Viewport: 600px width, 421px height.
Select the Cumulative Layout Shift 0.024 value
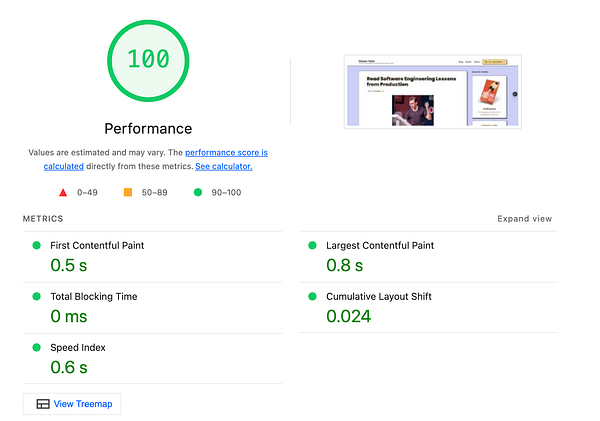(x=349, y=317)
